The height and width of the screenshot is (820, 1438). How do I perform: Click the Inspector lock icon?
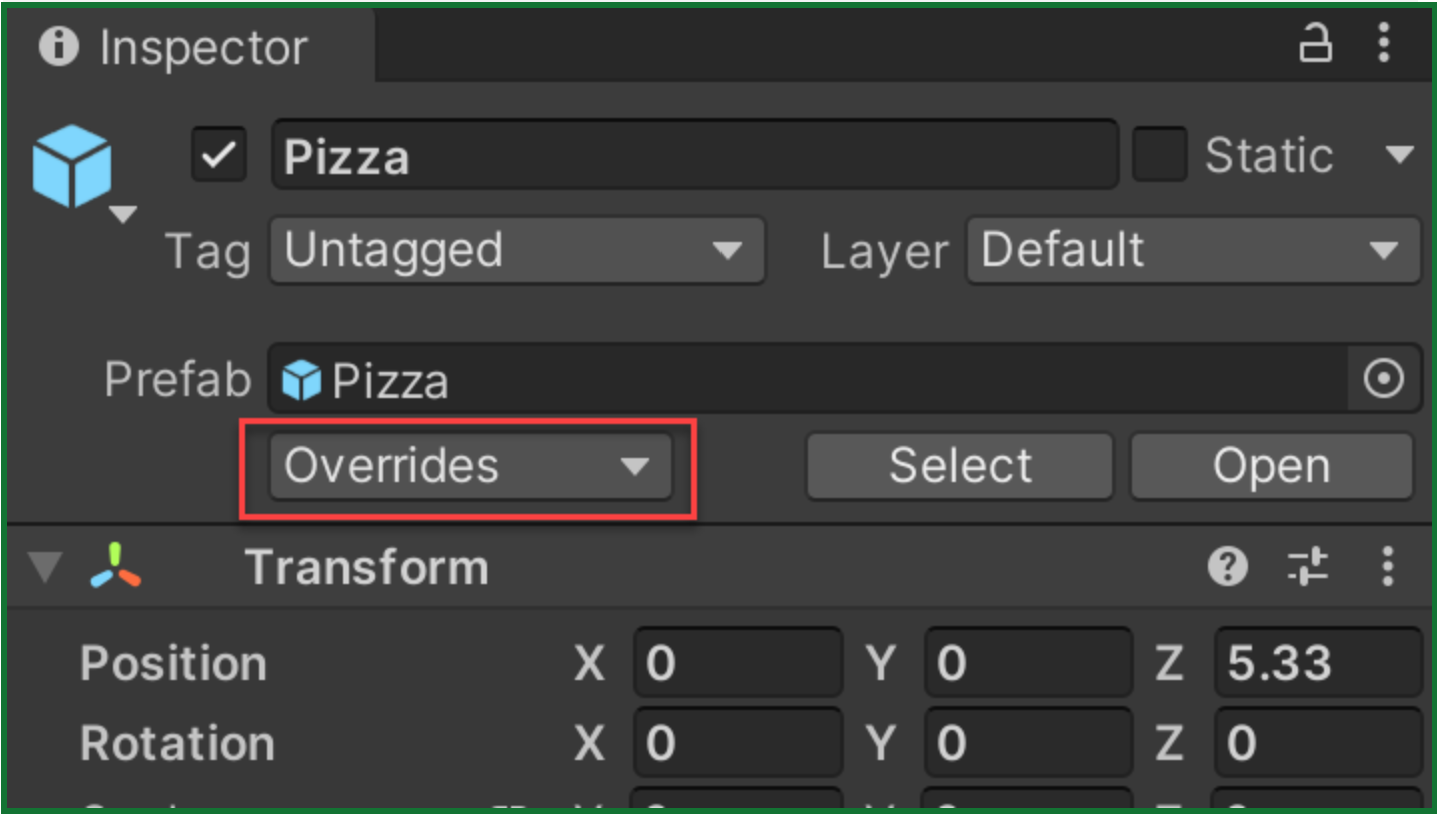point(1315,44)
